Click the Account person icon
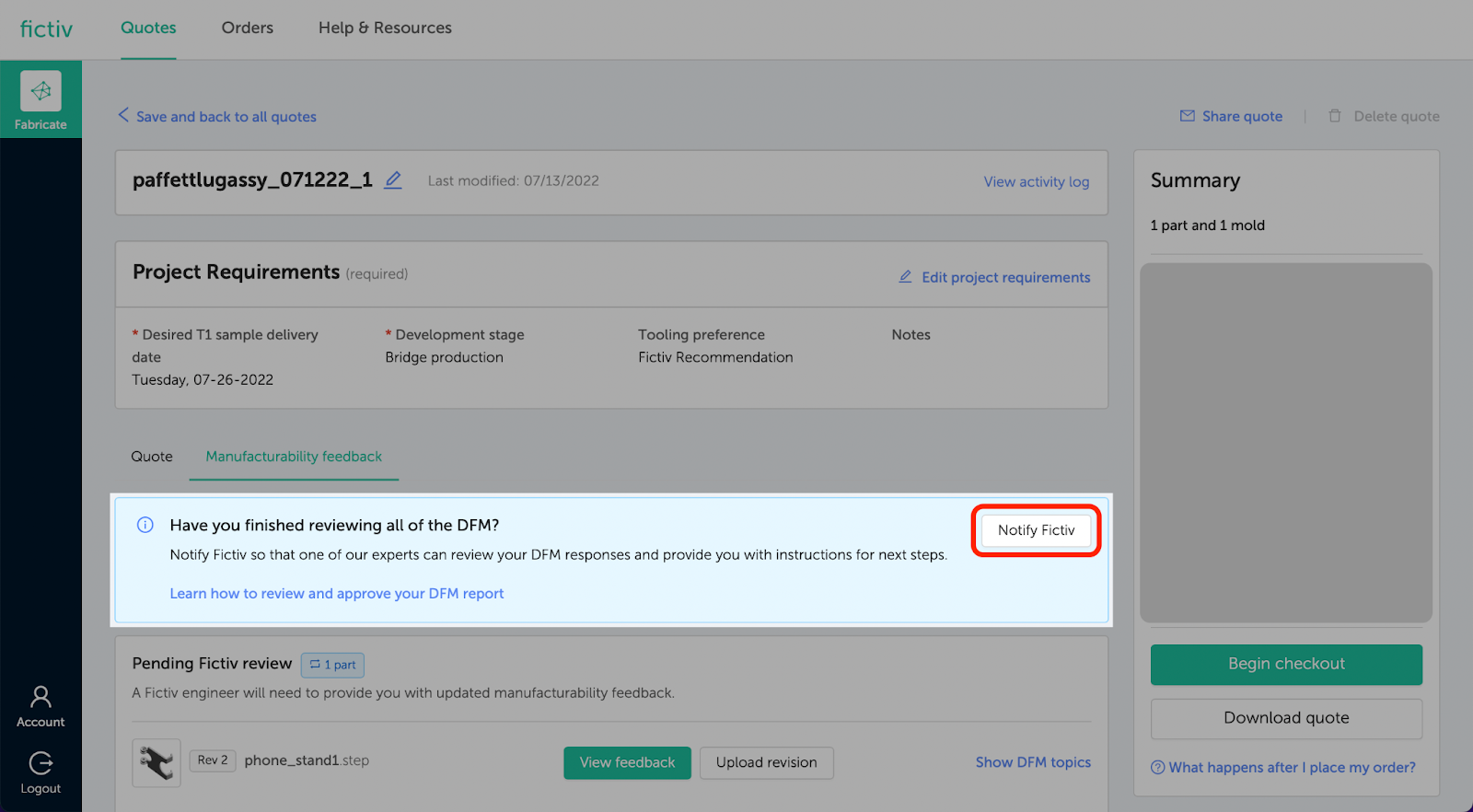1473x812 pixels. [x=41, y=696]
